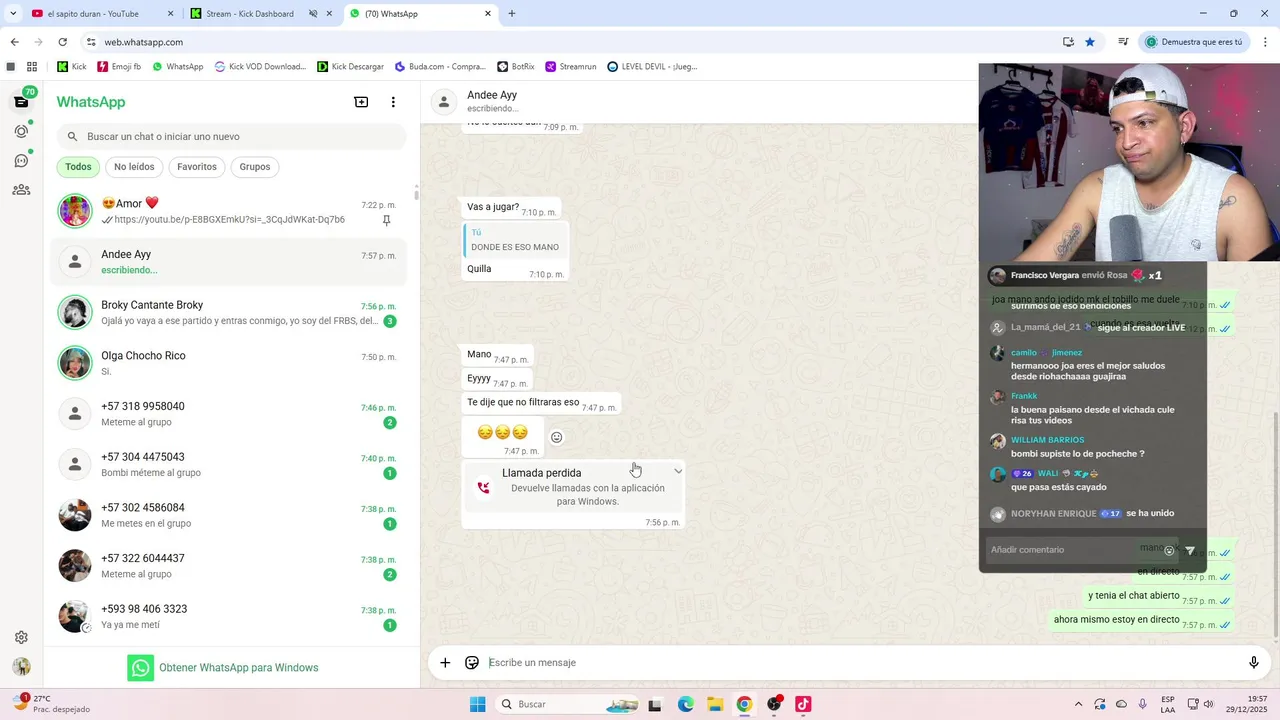Open the Broky Cantante Broky chat

pyautogui.click(x=231, y=313)
